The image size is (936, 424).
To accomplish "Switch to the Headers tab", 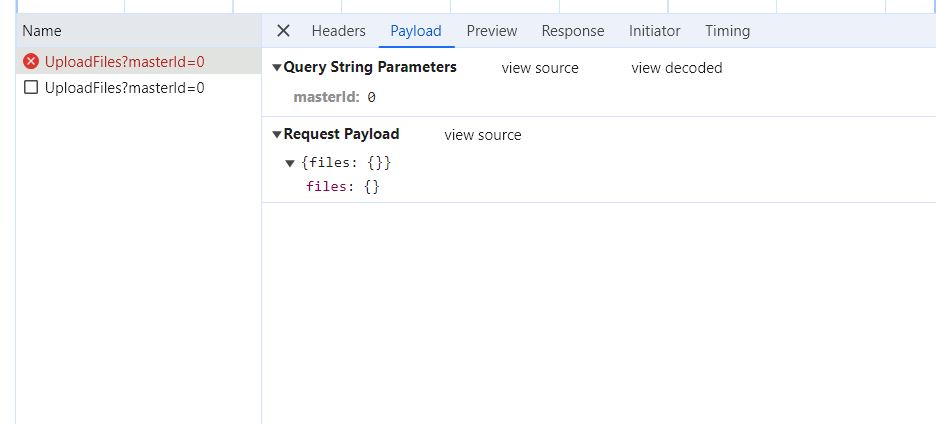I will (338, 31).
